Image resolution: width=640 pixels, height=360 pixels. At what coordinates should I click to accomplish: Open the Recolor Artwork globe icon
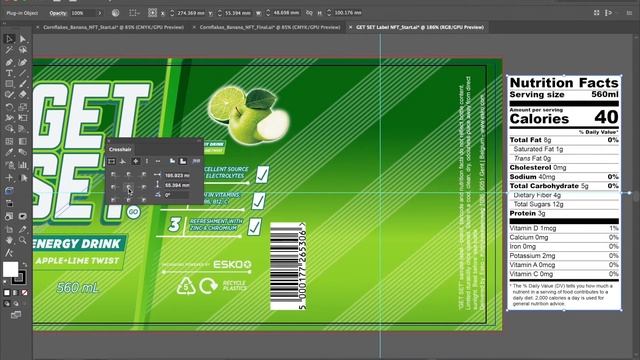(116, 13)
